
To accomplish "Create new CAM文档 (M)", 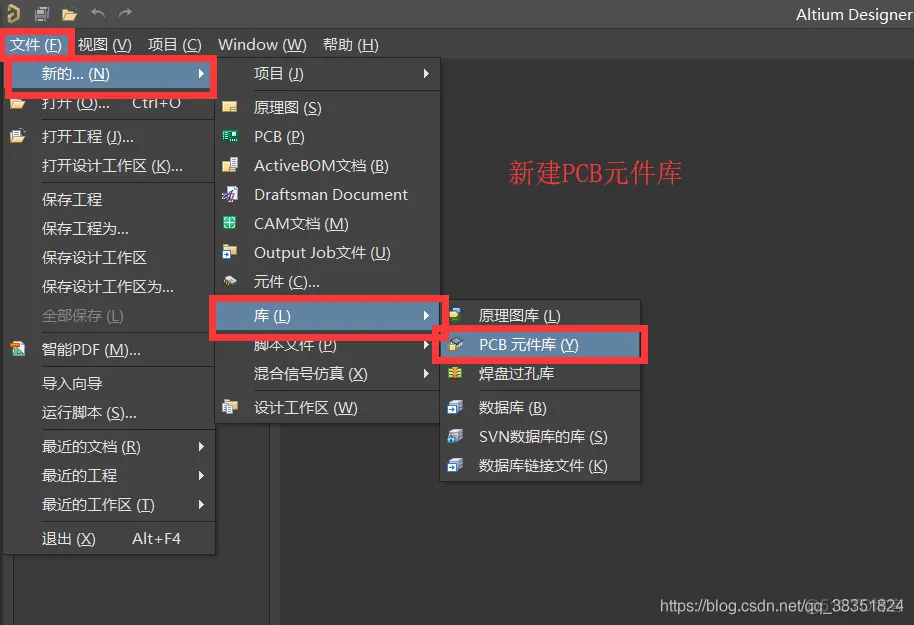I will [328, 224].
